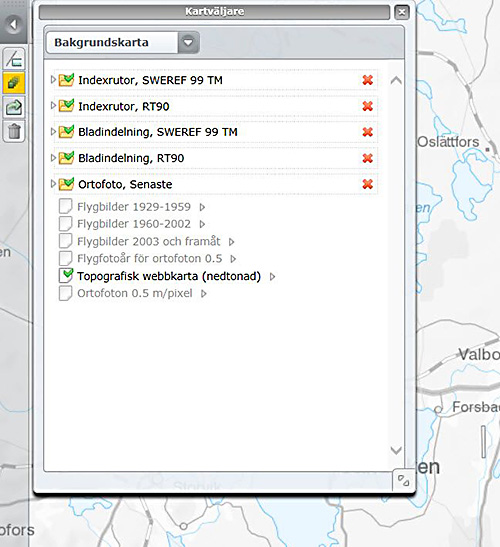Enable Flygbilder 1929-1959 checkbox
Screen dimensions: 500x547
click(66, 207)
